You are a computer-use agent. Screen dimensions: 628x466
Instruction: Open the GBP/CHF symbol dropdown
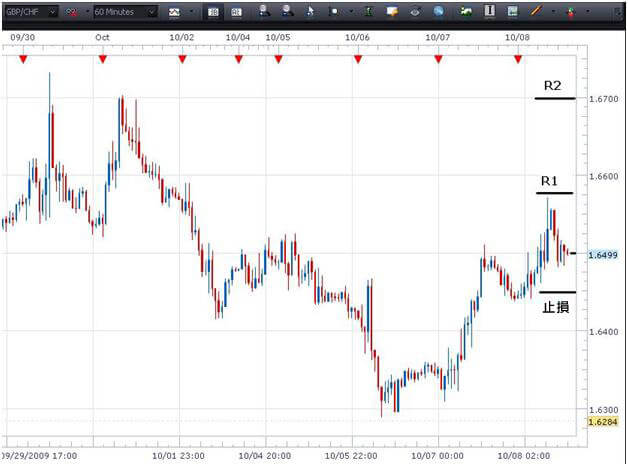point(53,12)
